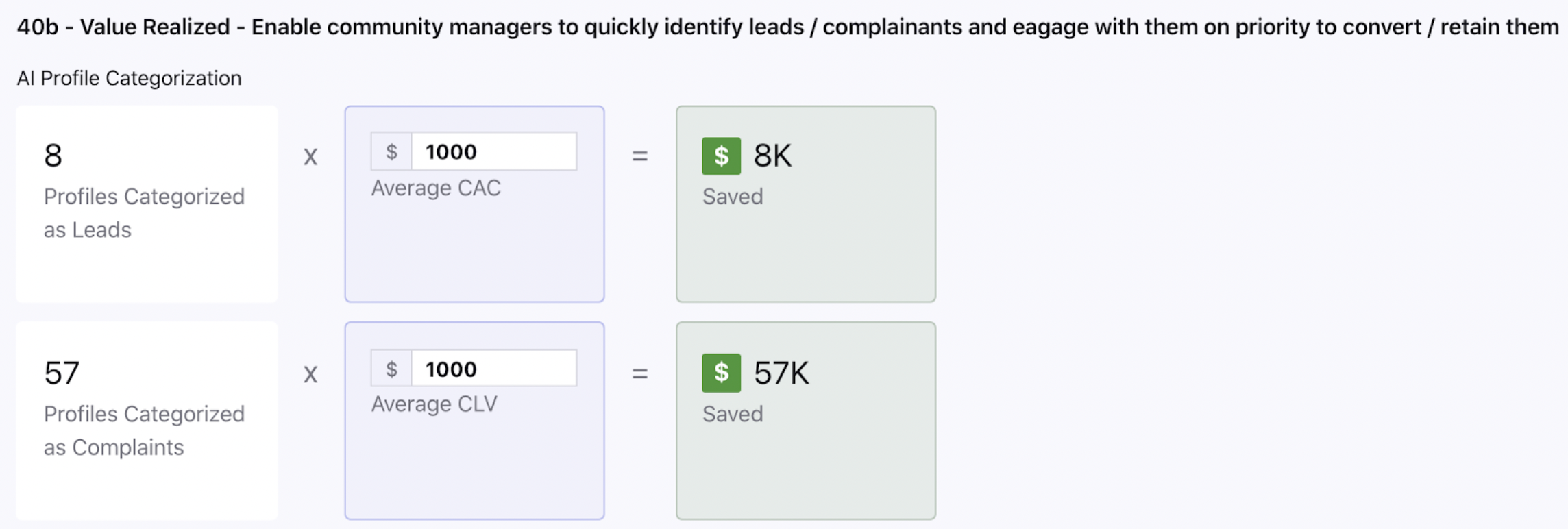The width and height of the screenshot is (1568, 529).
Task: Click the multiply sign in the Complaints row
Action: (x=310, y=374)
